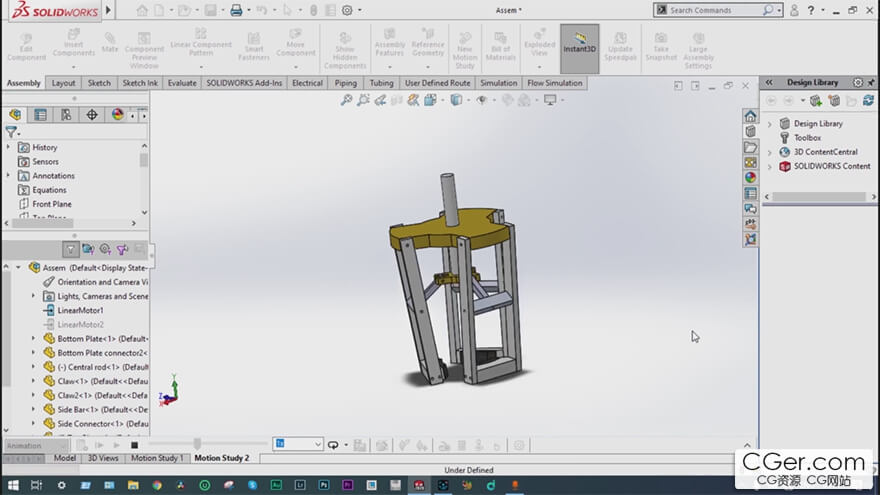The width and height of the screenshot is (880, 495).
Task: Click the Zoom to Fit view icon
Action: coord(346,100)
